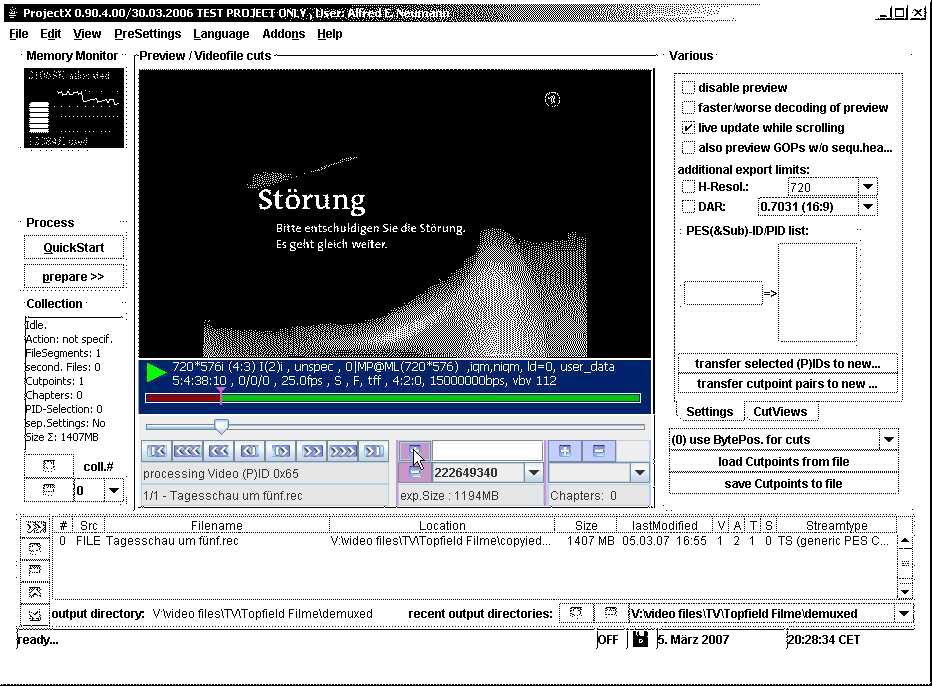
Task: Start playback with the green play arrow
Action: coord(153,373)
